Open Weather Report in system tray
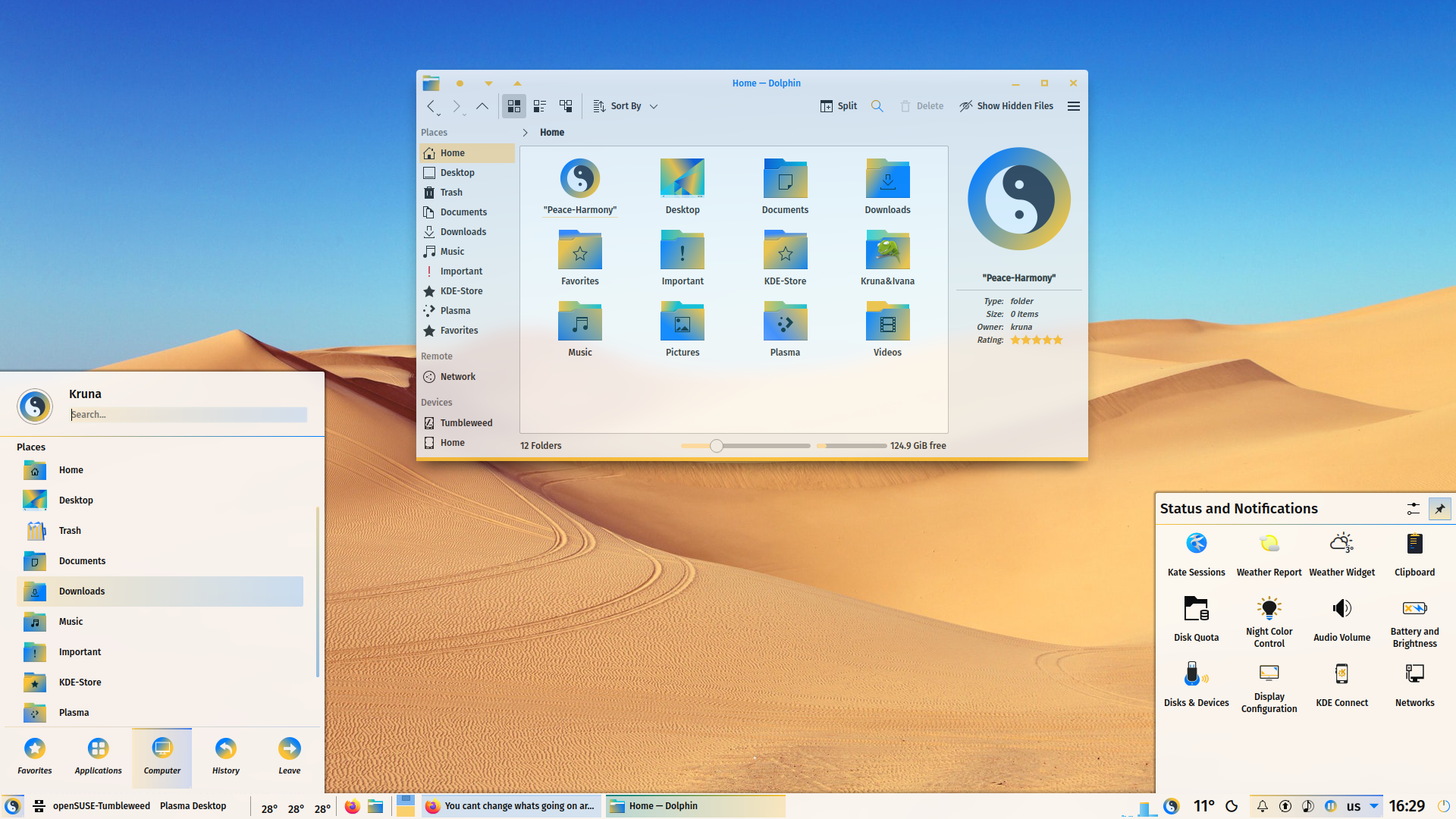This screenshot has width=1456, height=819. pos(1269,554)
